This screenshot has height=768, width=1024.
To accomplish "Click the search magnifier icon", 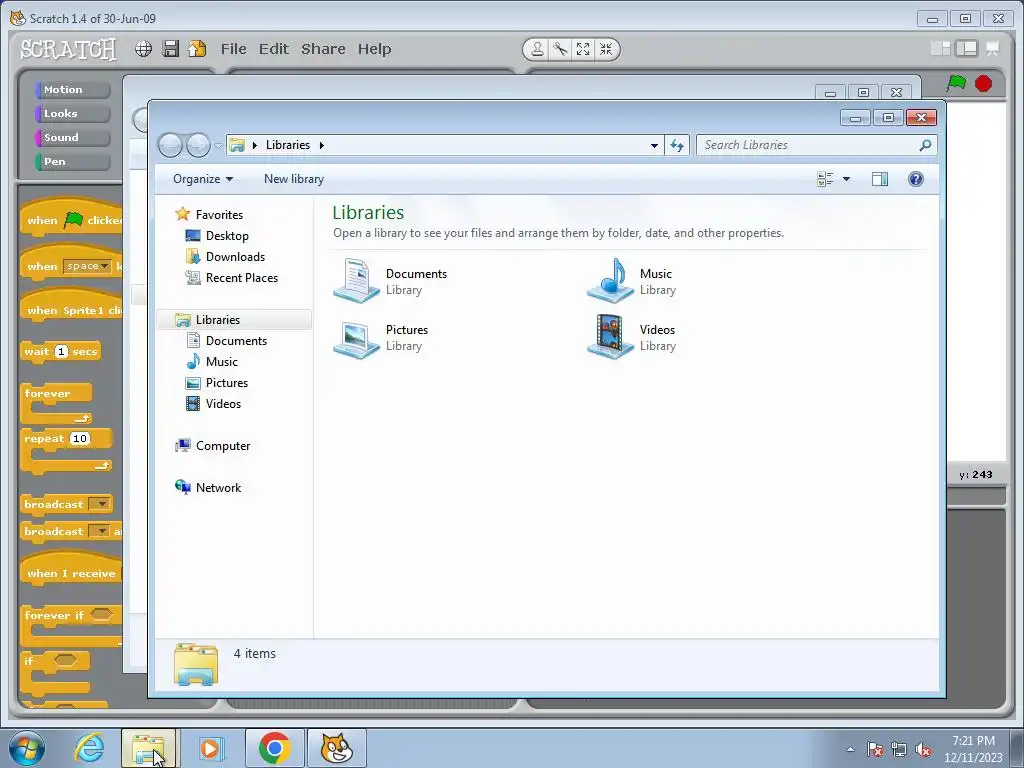I will pyautogui.click(x=925, y=145).
